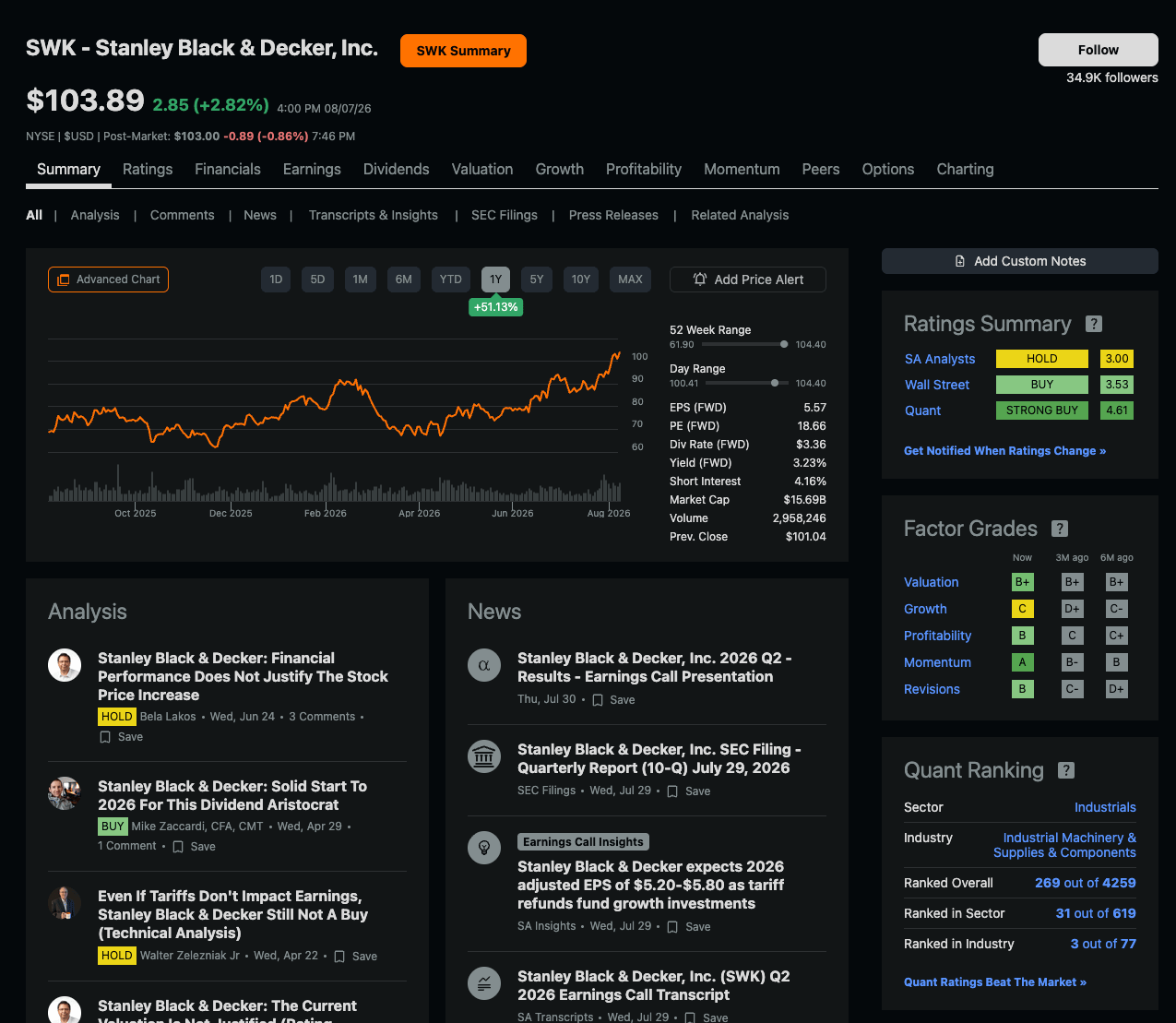Open the Ratings tab
The image size is (1176, 1023).
pos(148,170)
